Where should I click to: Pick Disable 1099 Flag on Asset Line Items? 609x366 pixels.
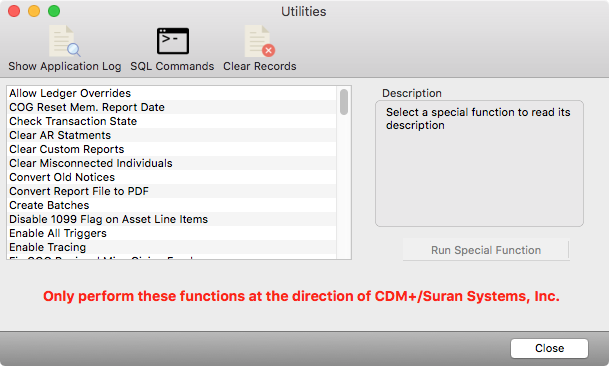[171, 219]
